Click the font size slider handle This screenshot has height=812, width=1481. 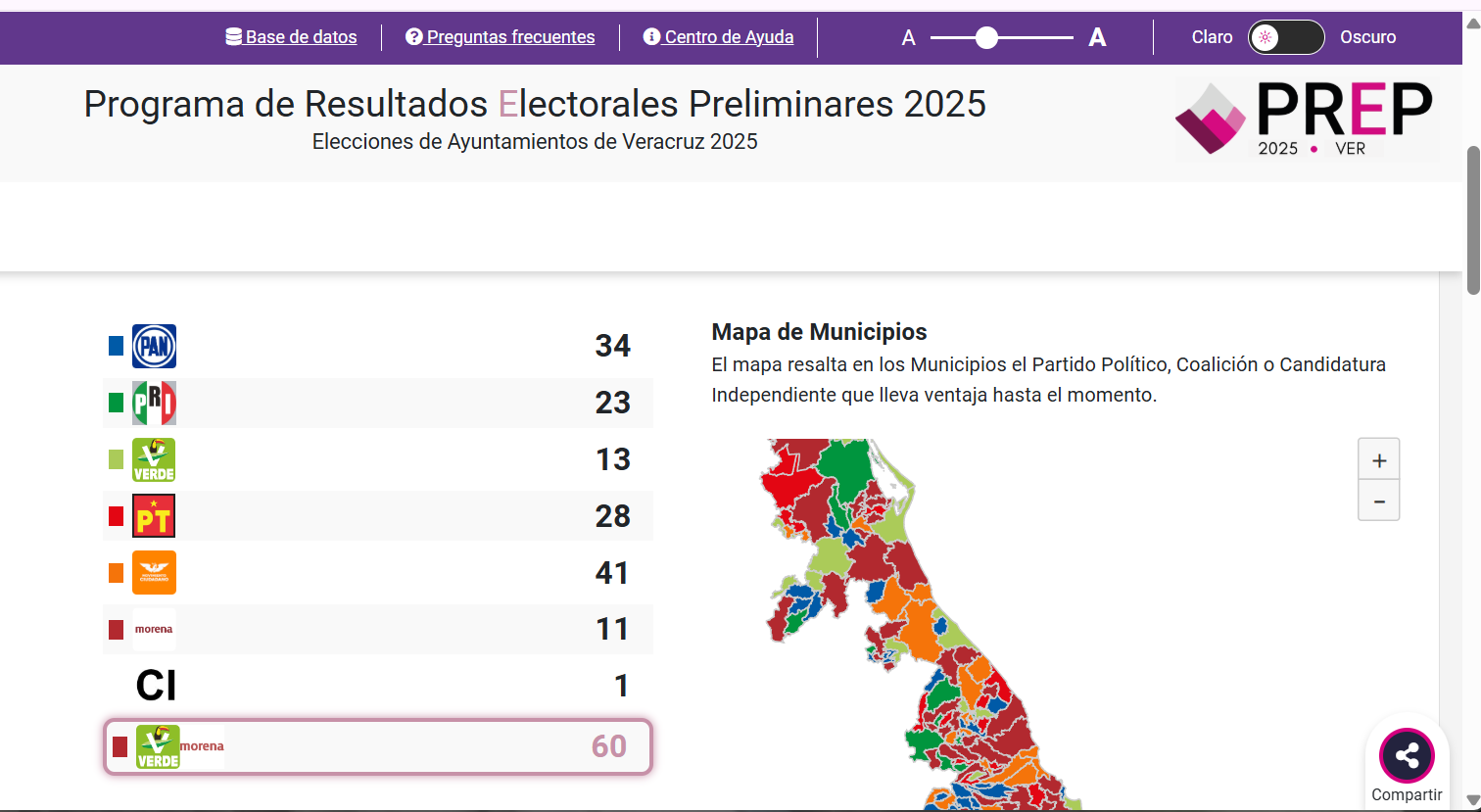click(x=986, y=37)
